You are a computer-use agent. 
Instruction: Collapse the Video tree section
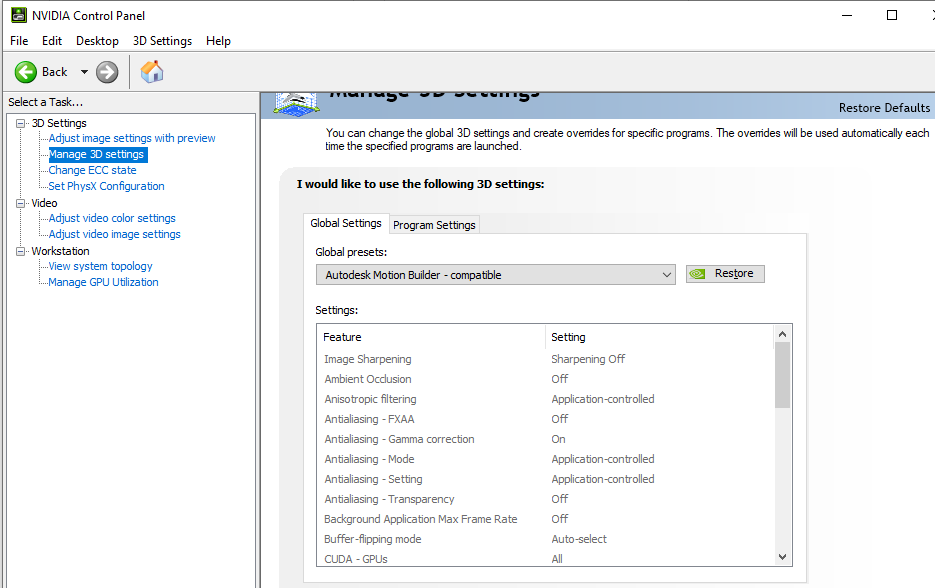tap(20, 202)
